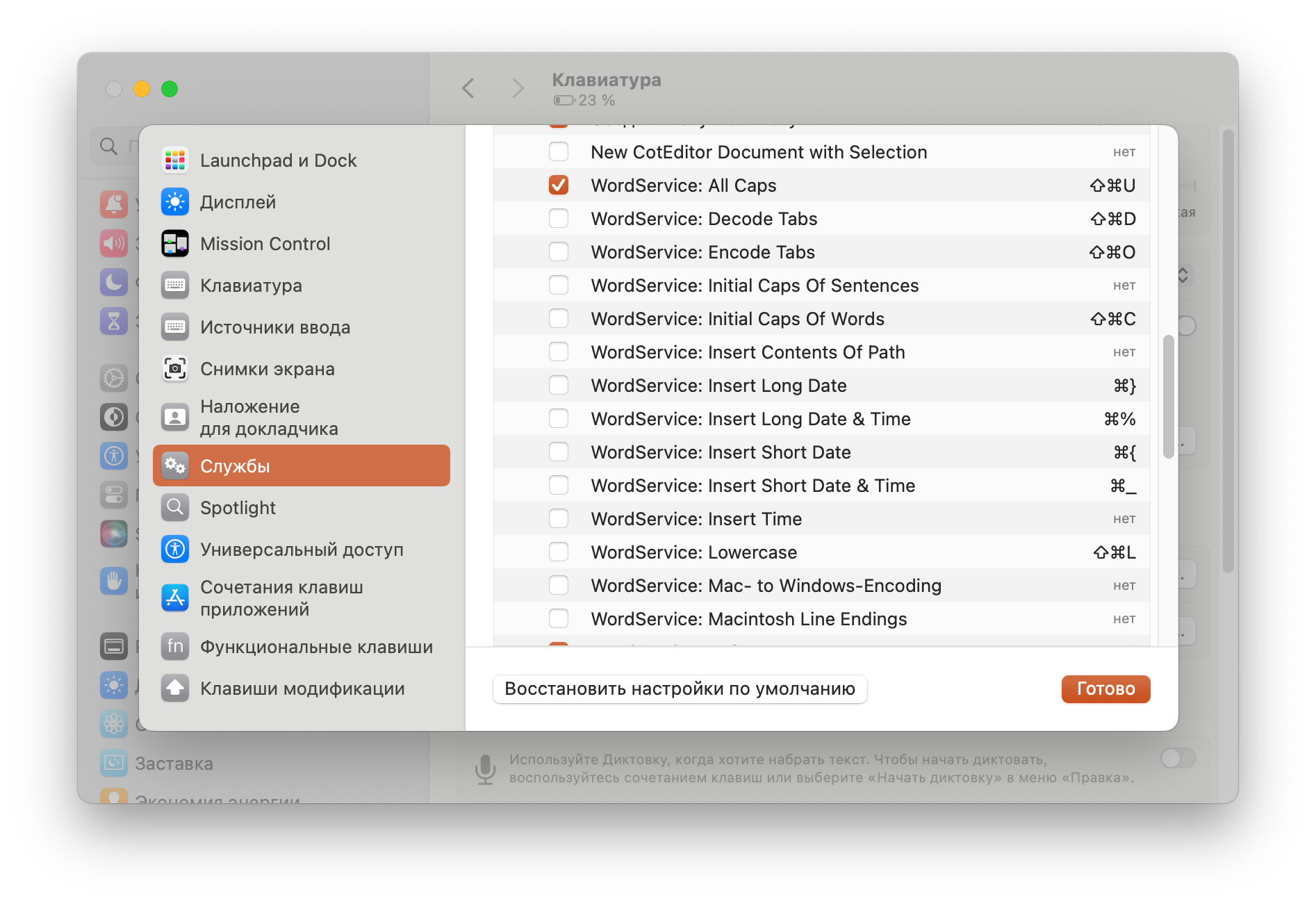This screenshot has height=906, width=1316.
Task: Click WordService: Insert Short Date text
Action: 721,452
